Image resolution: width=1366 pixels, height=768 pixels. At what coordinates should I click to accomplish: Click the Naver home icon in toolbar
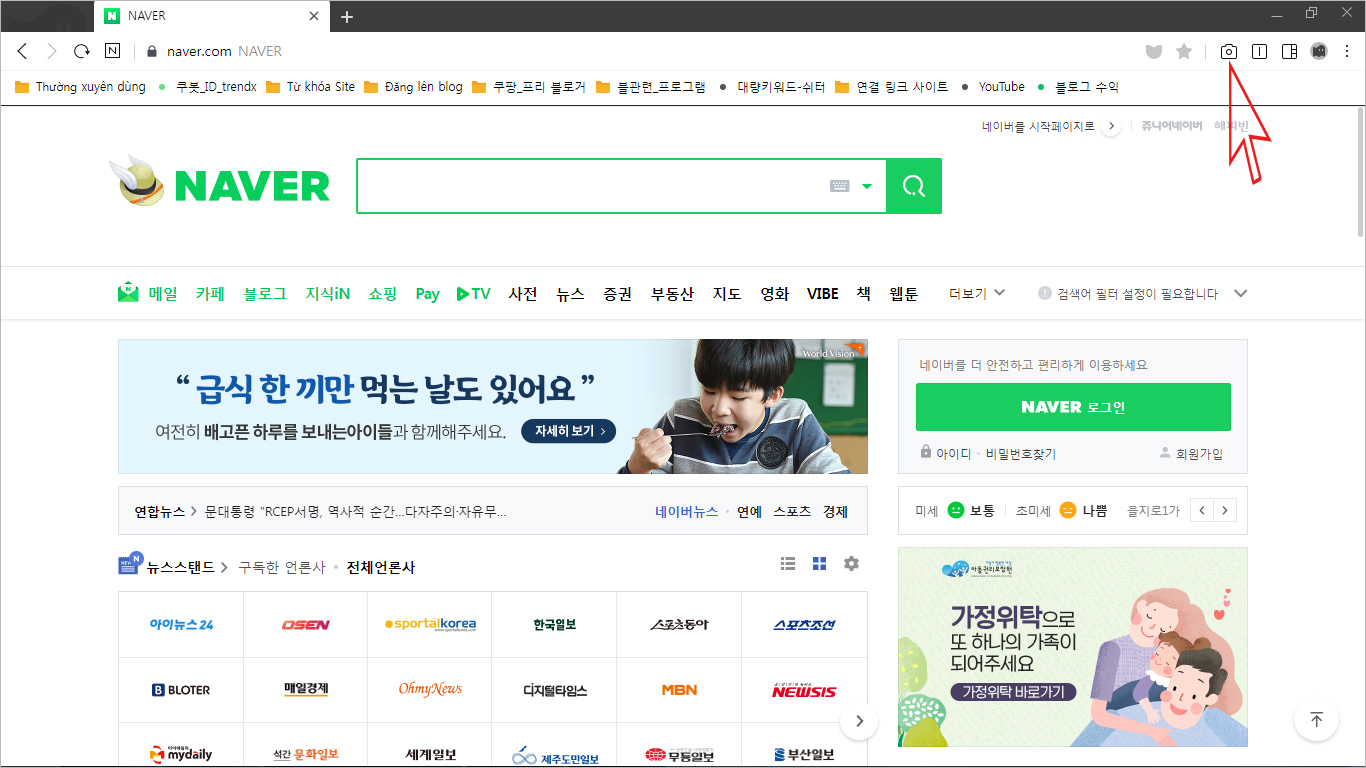click(112, 51)
